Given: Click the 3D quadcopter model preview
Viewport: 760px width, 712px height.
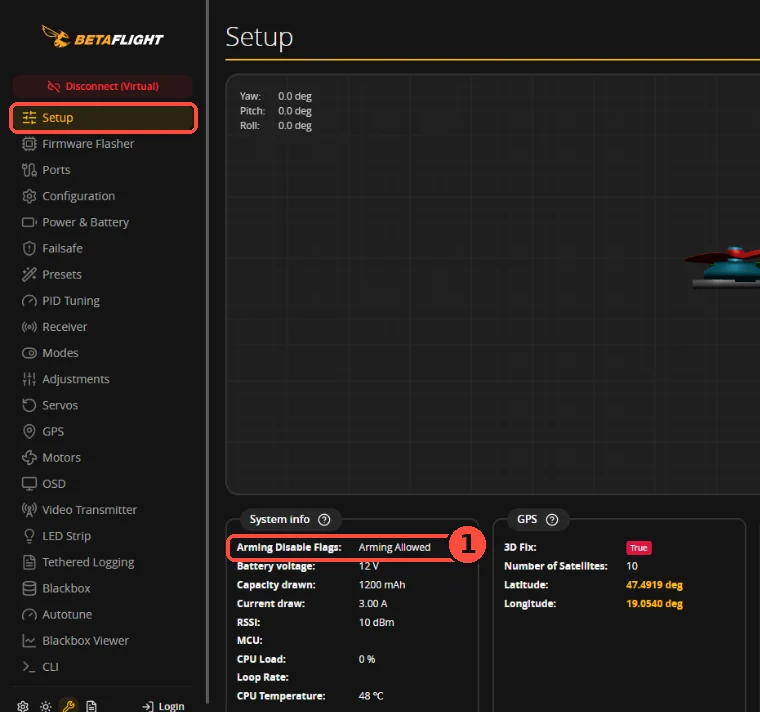Looking at the screenshot, I should tap(722, 268).
